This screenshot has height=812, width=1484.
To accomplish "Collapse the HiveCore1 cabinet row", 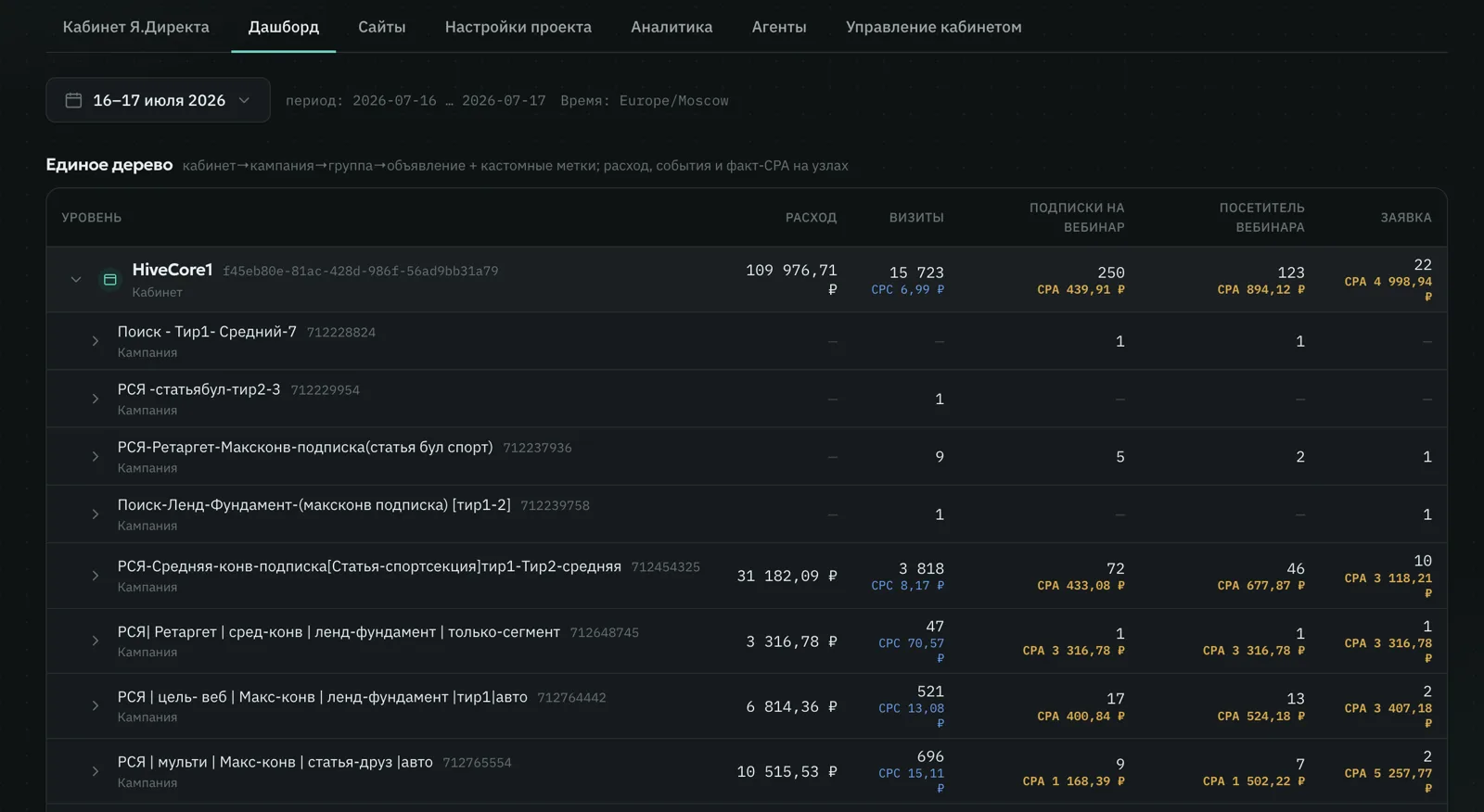I will point(76,279).
